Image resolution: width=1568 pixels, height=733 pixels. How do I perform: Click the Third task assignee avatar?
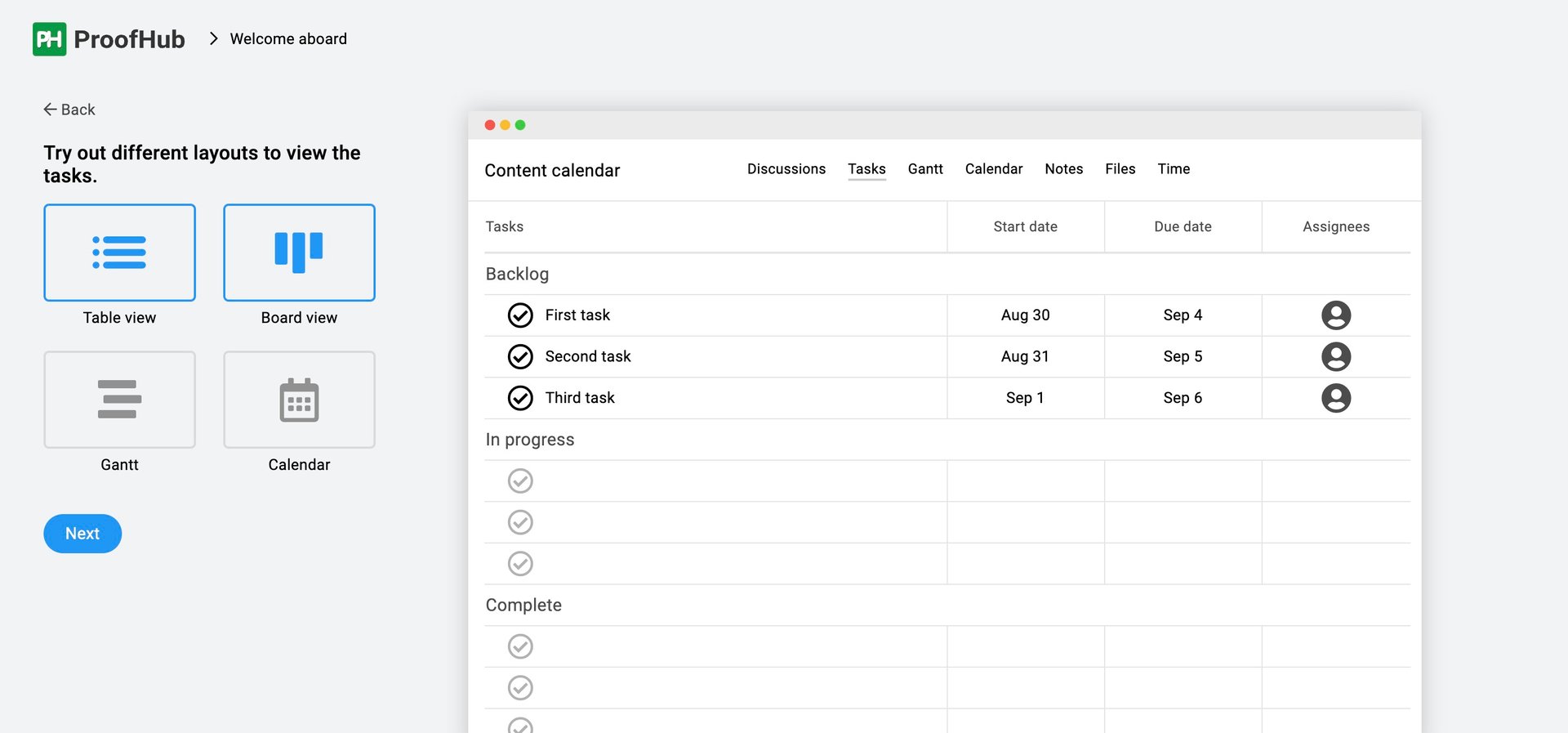[x=1335, y=398]
